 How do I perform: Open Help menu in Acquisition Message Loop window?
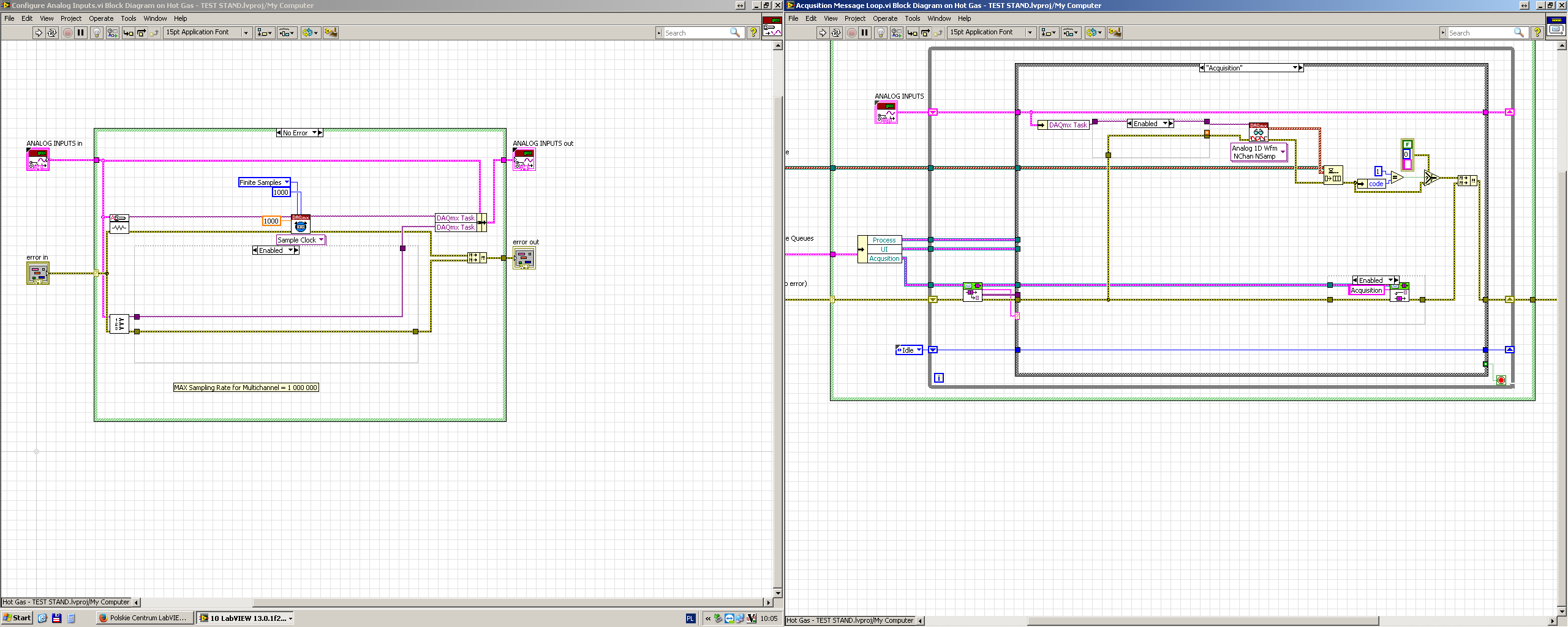(x=965, y=18)
